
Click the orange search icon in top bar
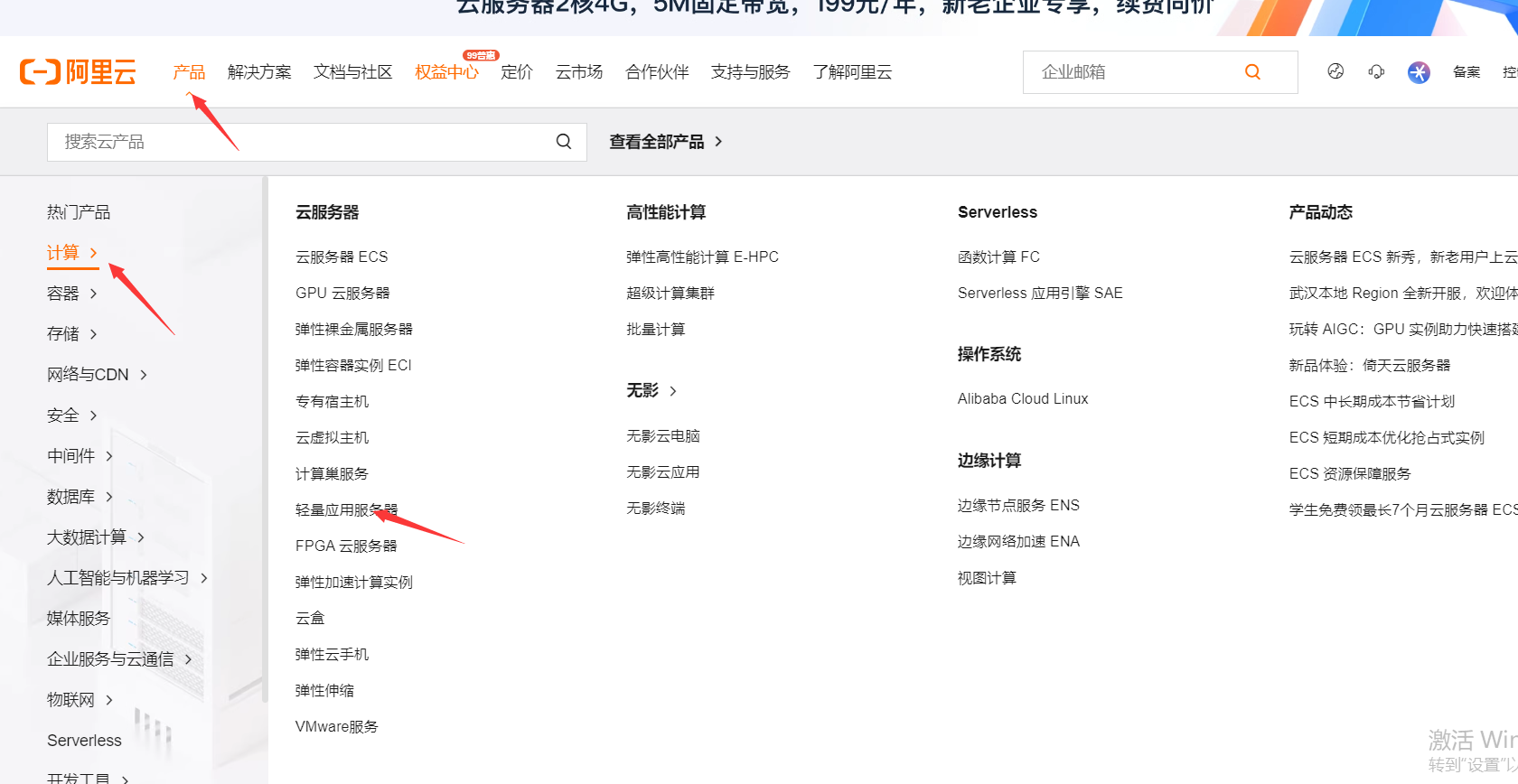[x=1252, y=72]
